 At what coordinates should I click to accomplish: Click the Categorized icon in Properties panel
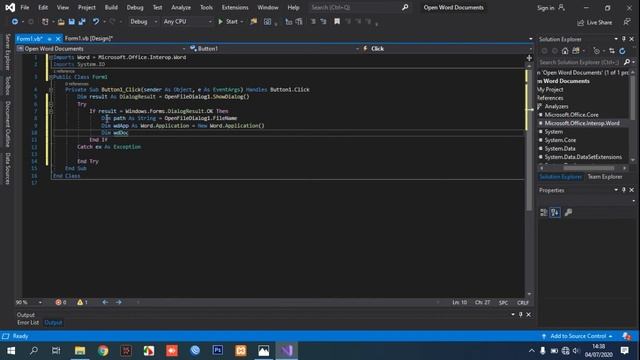click(x=544, y=212)
